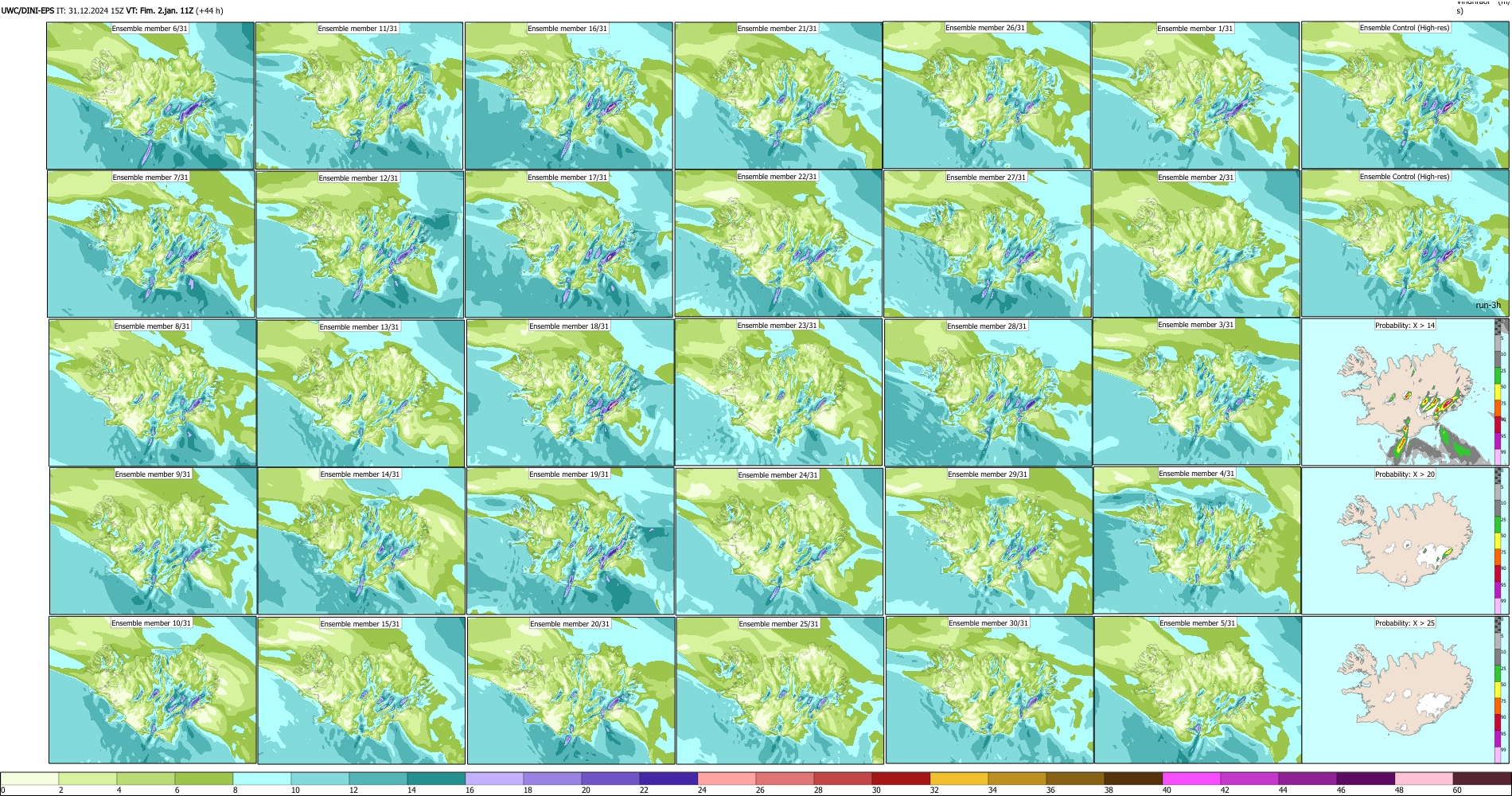Pick the dark maroon swatch after 60
This screenshot has height=796, width=1512.
click(x=1482, y=778)
